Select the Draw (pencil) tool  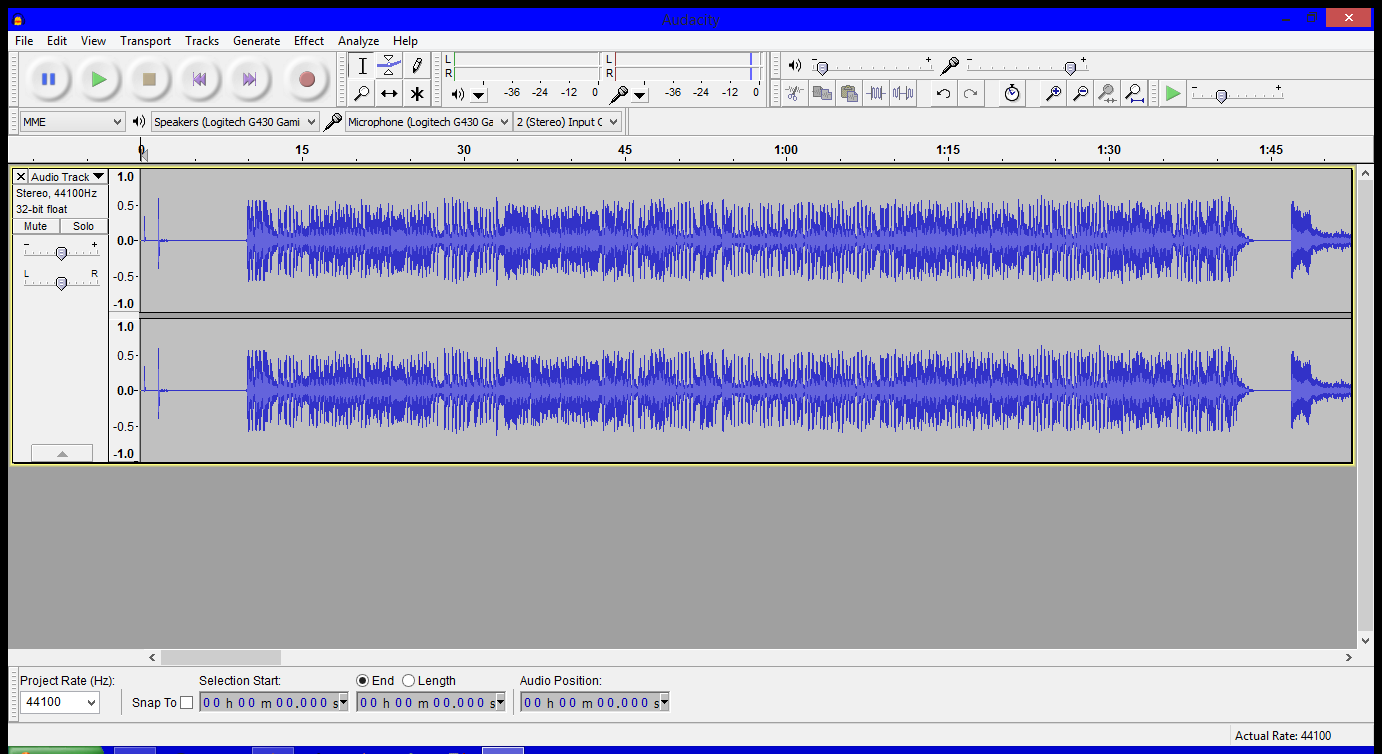coord(417,66)
